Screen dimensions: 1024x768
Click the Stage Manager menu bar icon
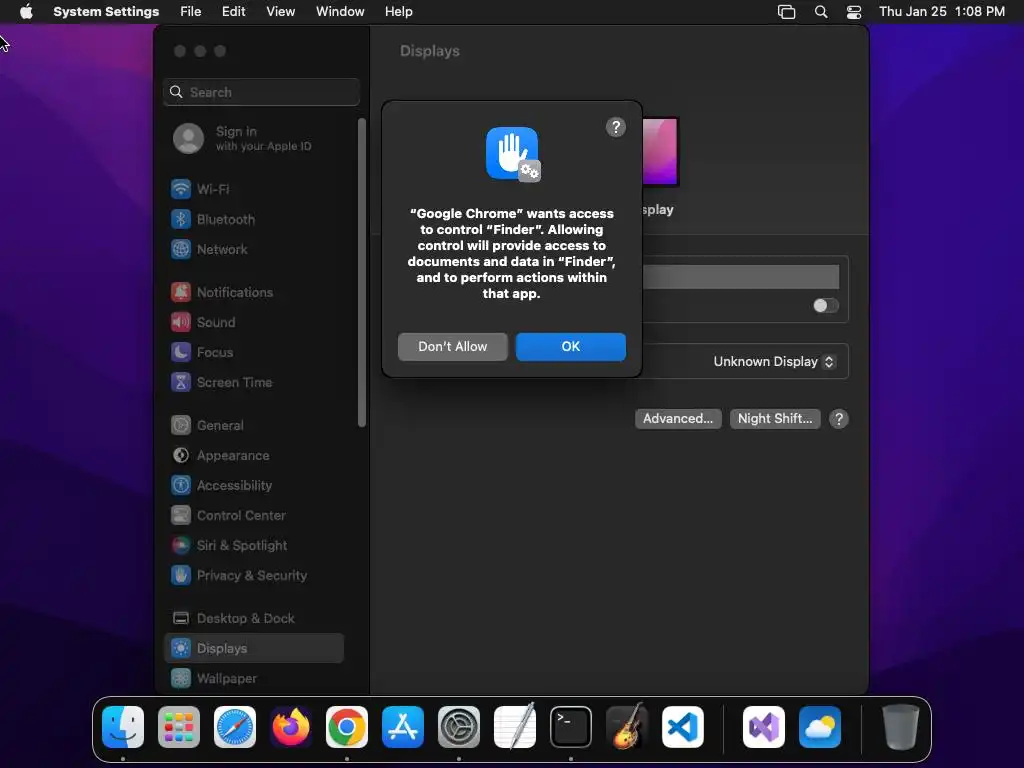(786, 12)
